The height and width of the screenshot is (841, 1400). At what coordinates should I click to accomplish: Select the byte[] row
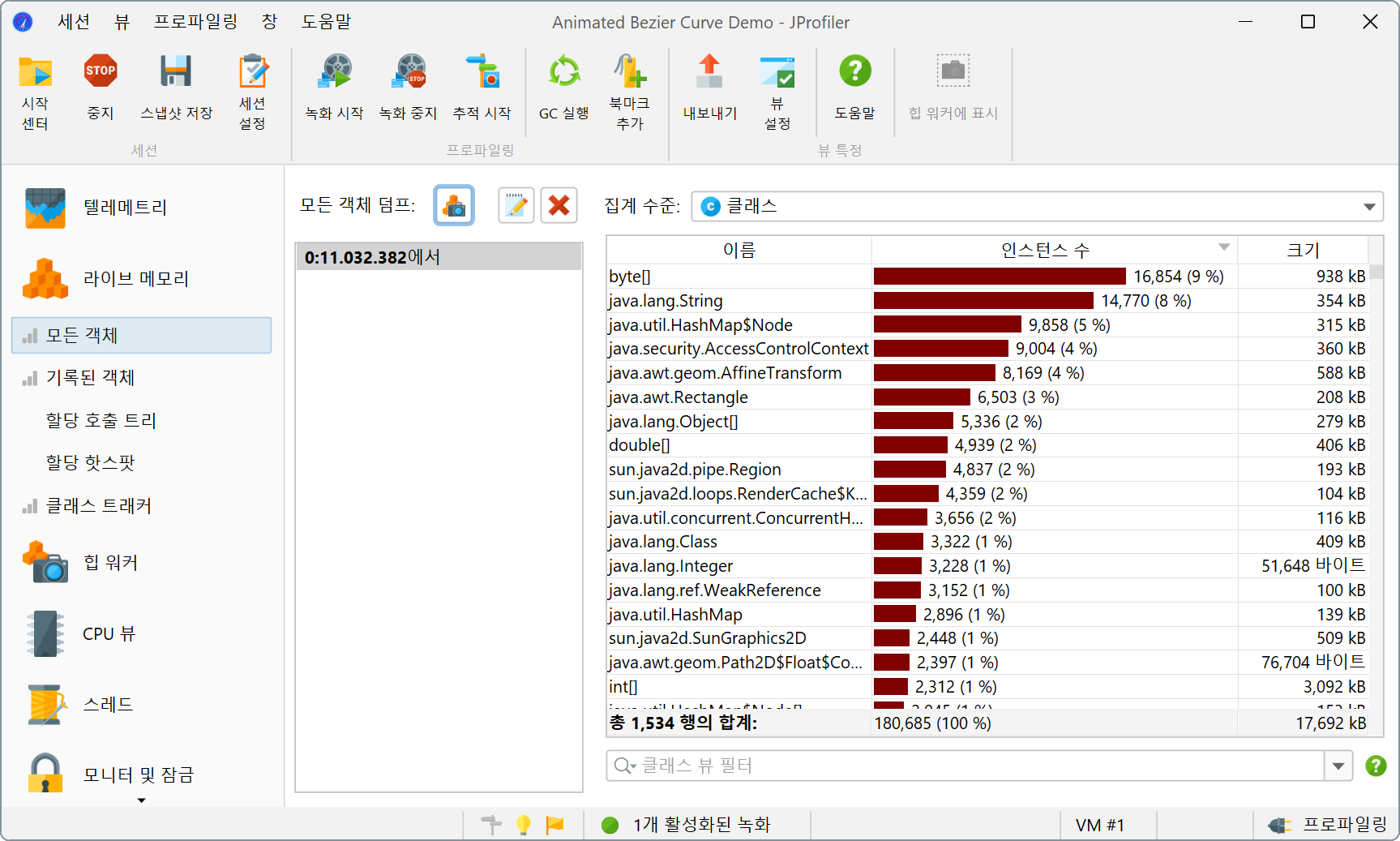point(987,277)
